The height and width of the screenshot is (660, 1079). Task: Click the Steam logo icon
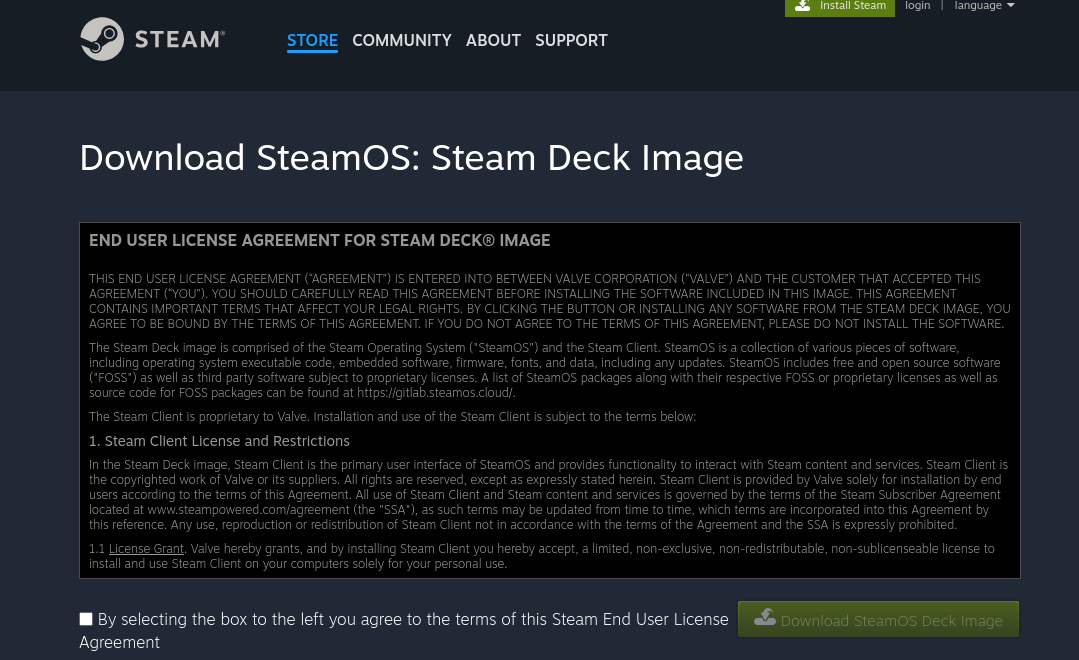(104, 39)
